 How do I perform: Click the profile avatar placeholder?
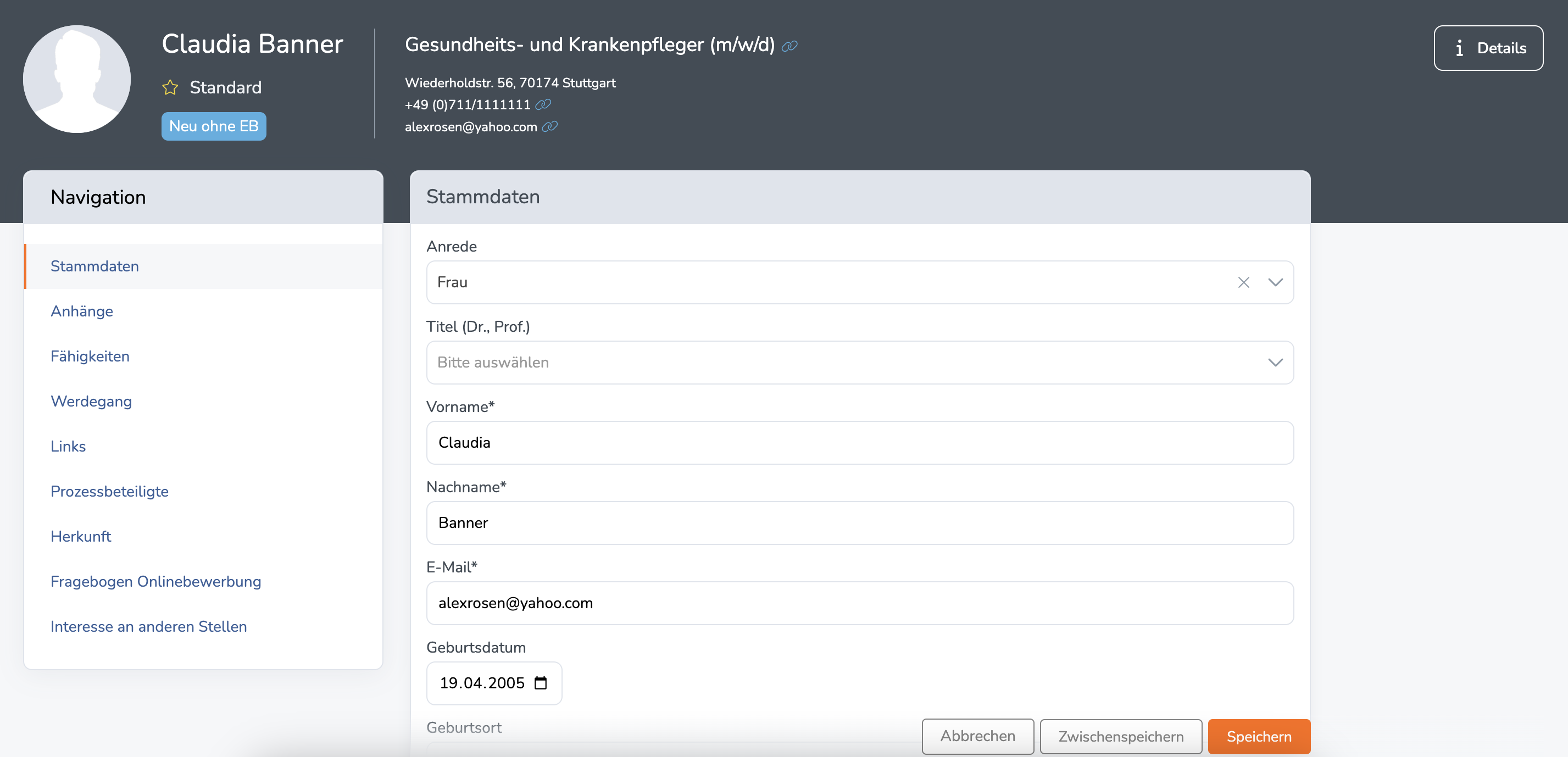click(x=77, y=79)
